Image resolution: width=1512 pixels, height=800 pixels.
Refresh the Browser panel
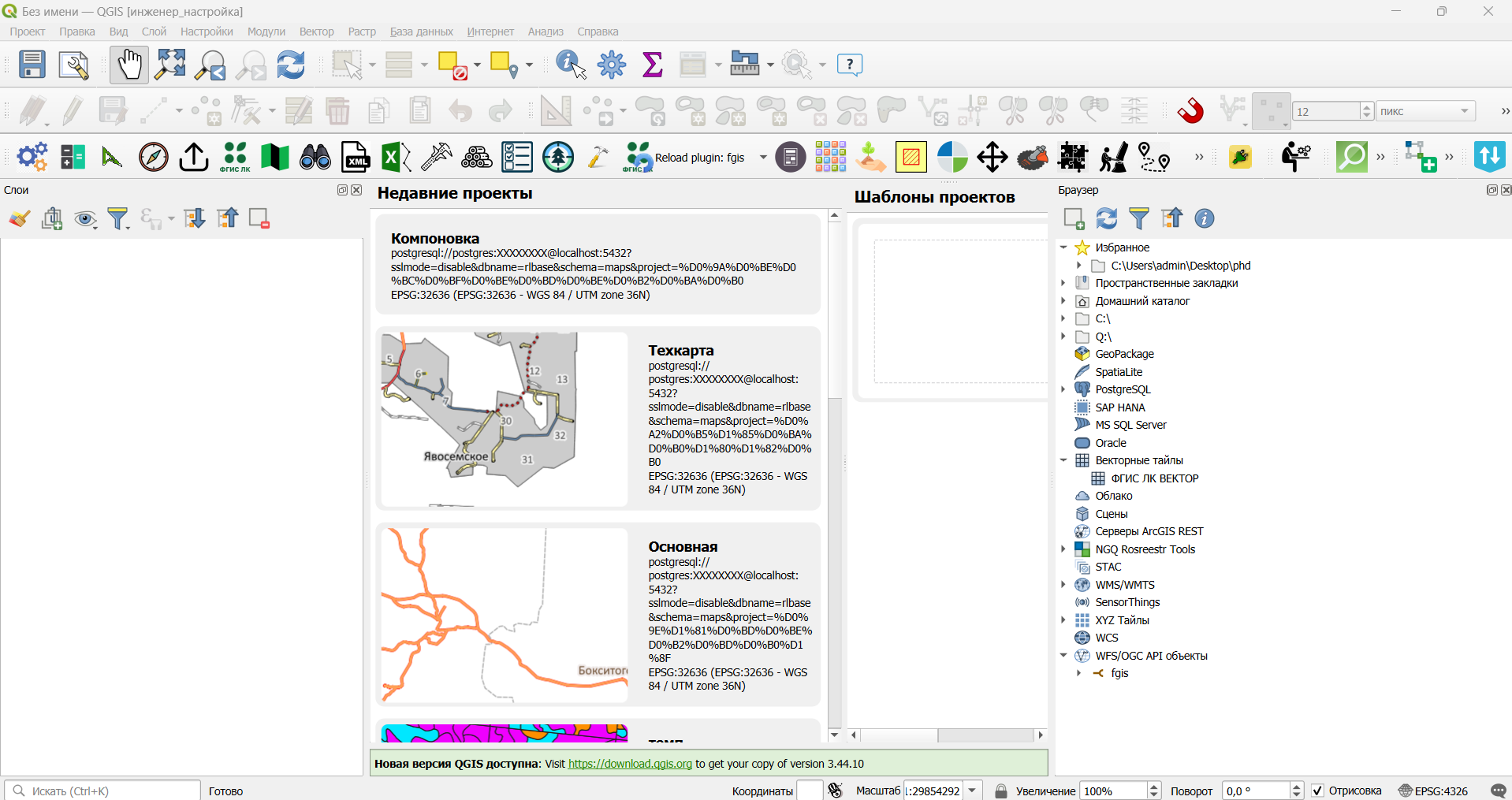point(1107,218)
